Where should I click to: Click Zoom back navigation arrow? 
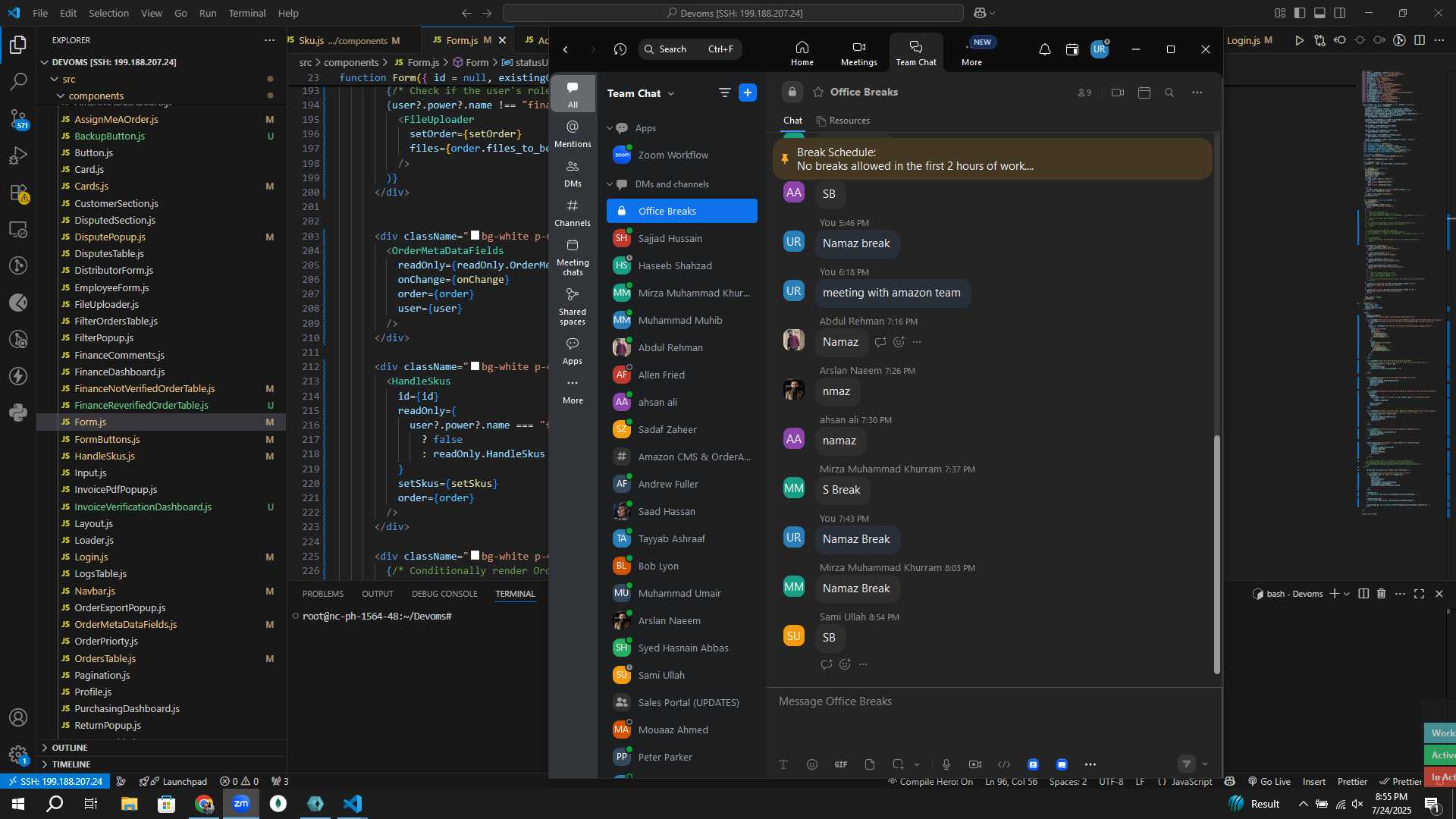pos(565,49)
